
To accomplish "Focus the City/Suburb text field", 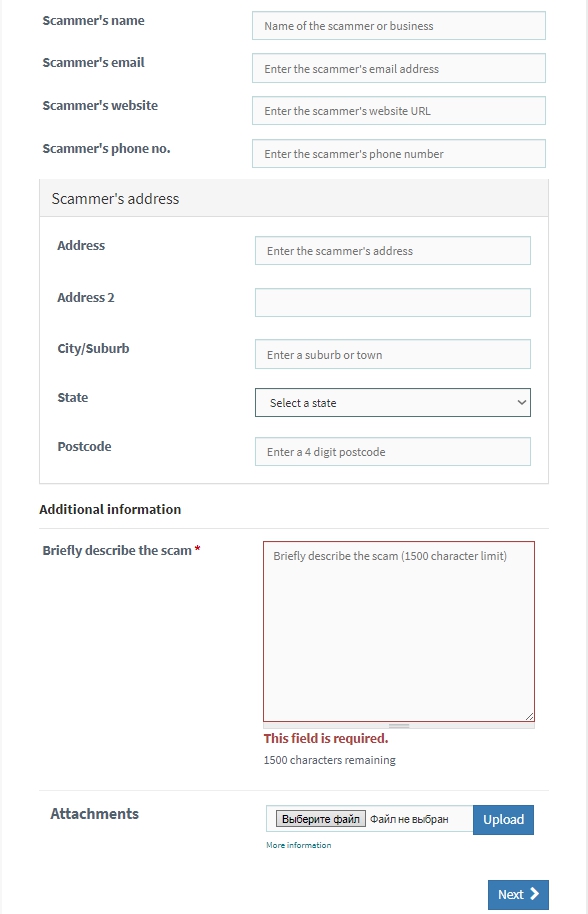I will 393,354.
